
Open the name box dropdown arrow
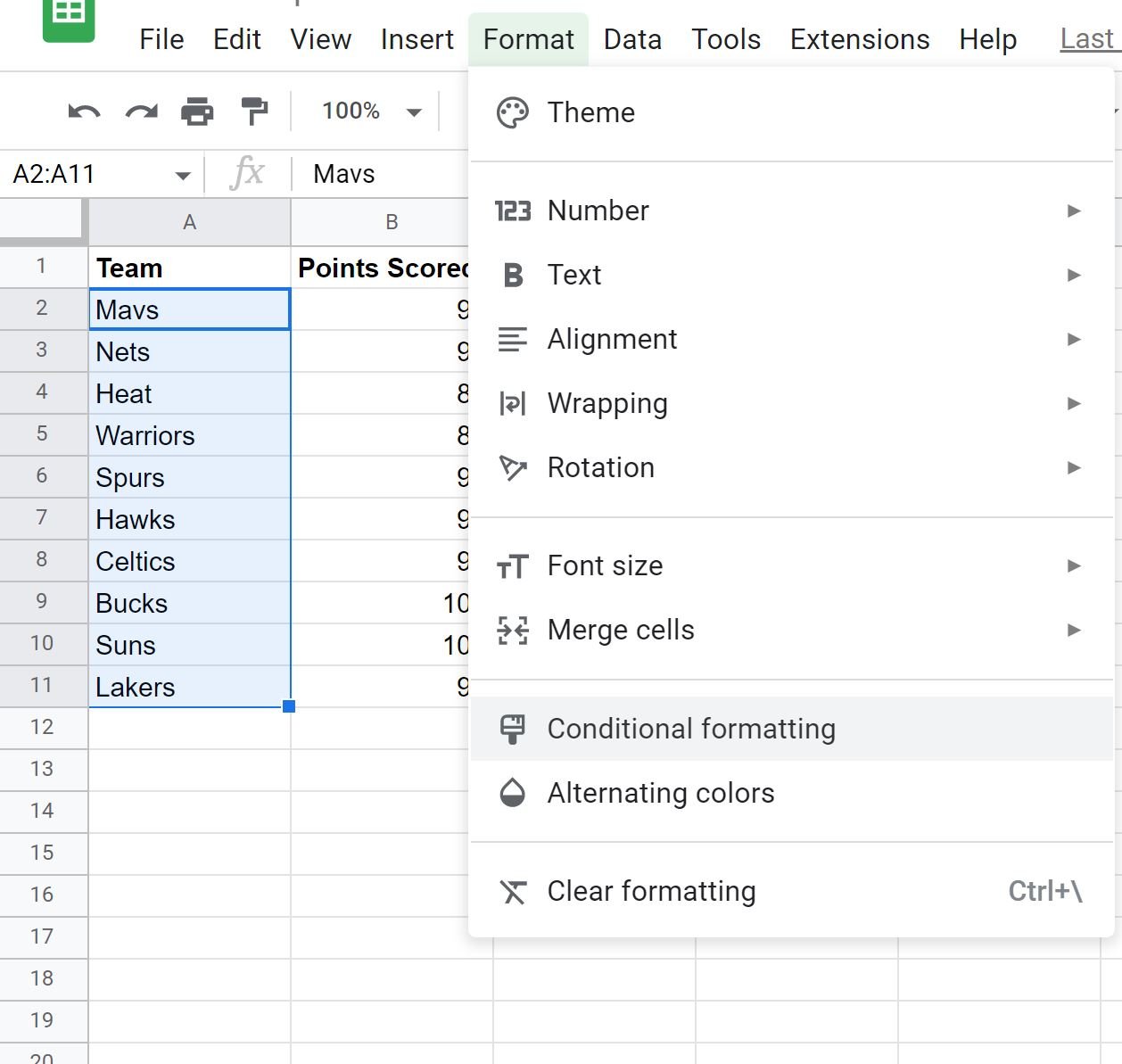183,176
